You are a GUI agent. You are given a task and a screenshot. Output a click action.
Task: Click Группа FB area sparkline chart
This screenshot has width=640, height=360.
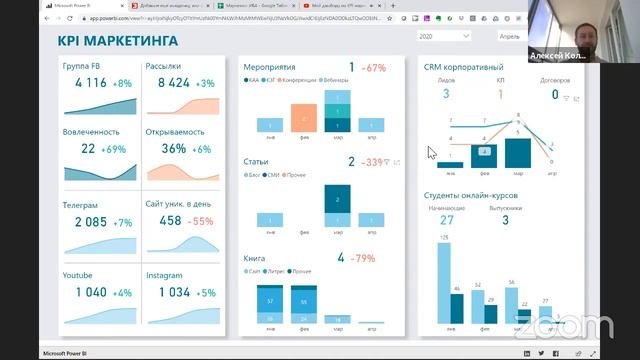(x=100, y=106)
